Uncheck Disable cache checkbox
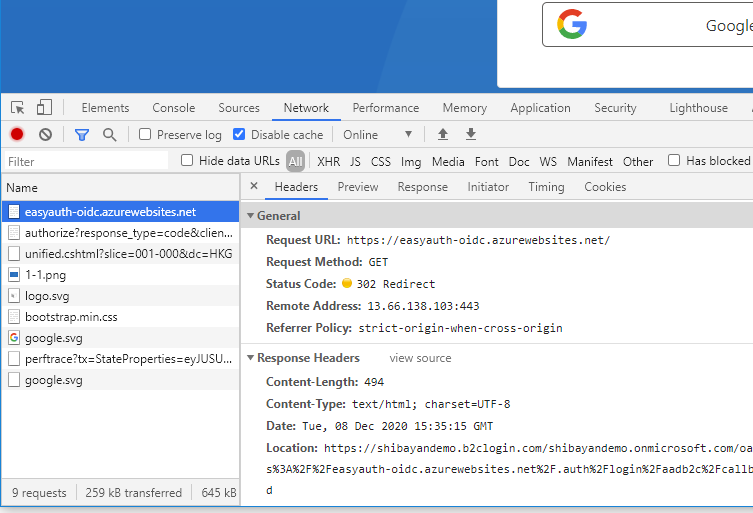Screen dimensions: 753x513 tap(239, 134)
